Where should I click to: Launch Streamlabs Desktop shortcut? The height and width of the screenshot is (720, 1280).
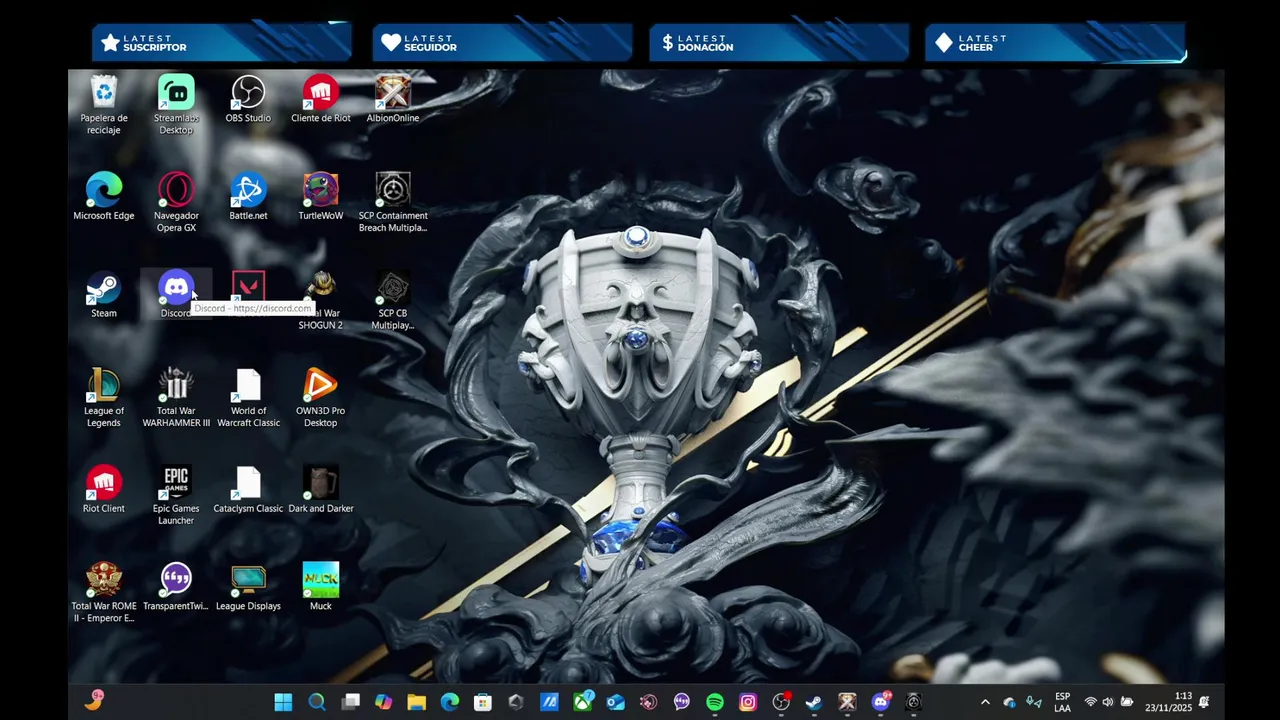pos(176,104)
